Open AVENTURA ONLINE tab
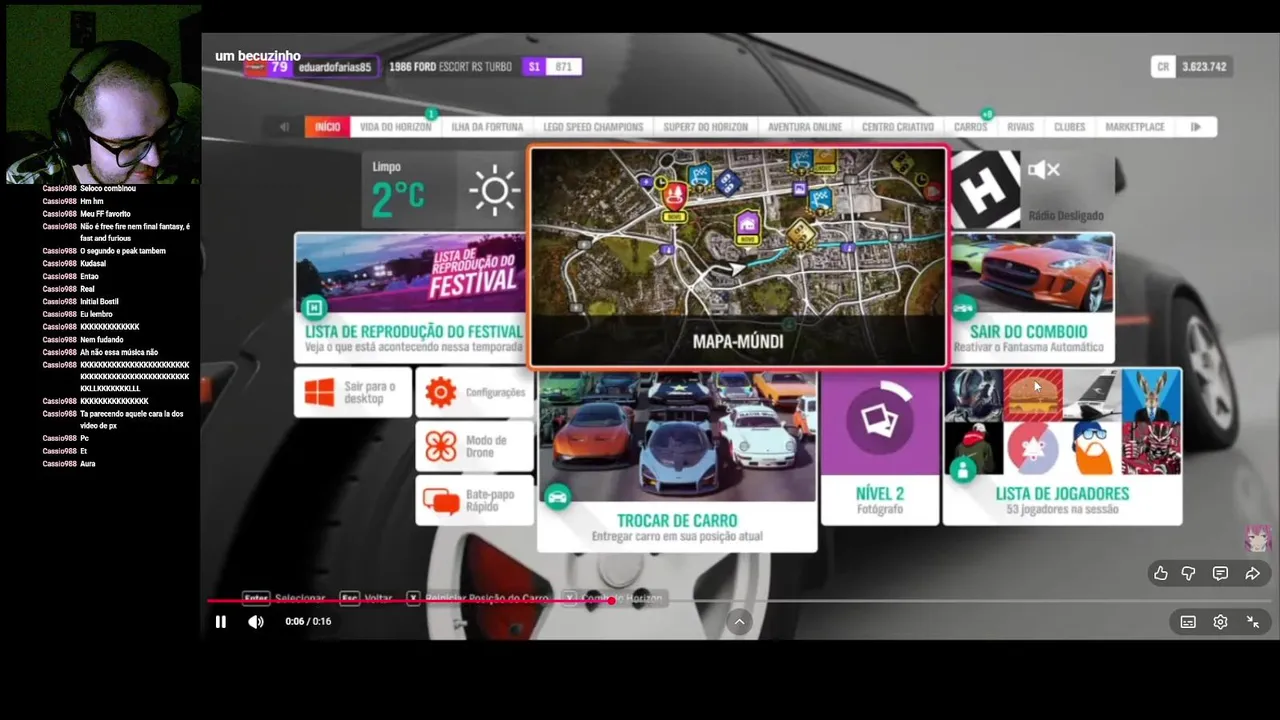 [805, 127]
